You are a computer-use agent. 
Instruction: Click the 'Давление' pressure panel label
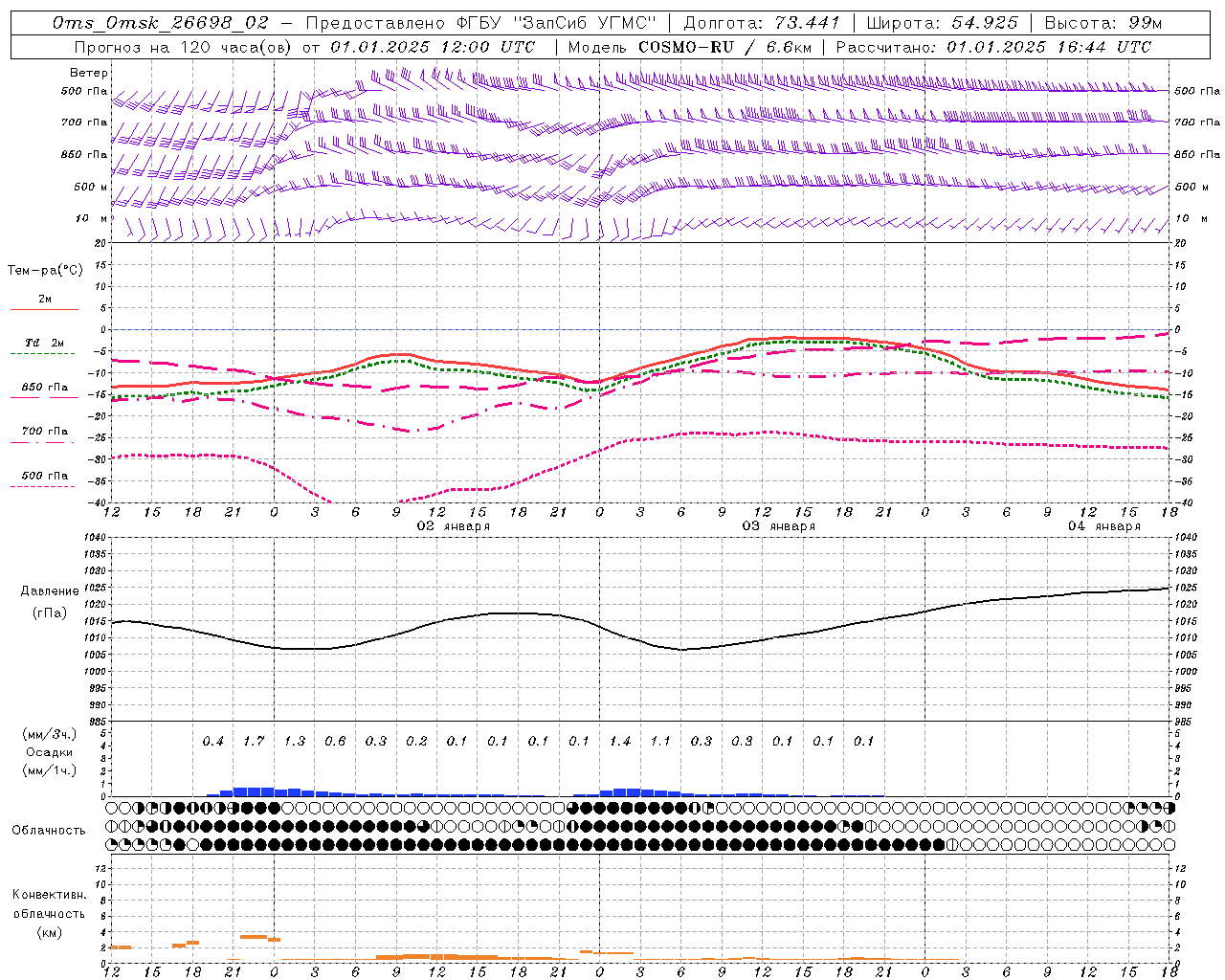tap(50, 591)
